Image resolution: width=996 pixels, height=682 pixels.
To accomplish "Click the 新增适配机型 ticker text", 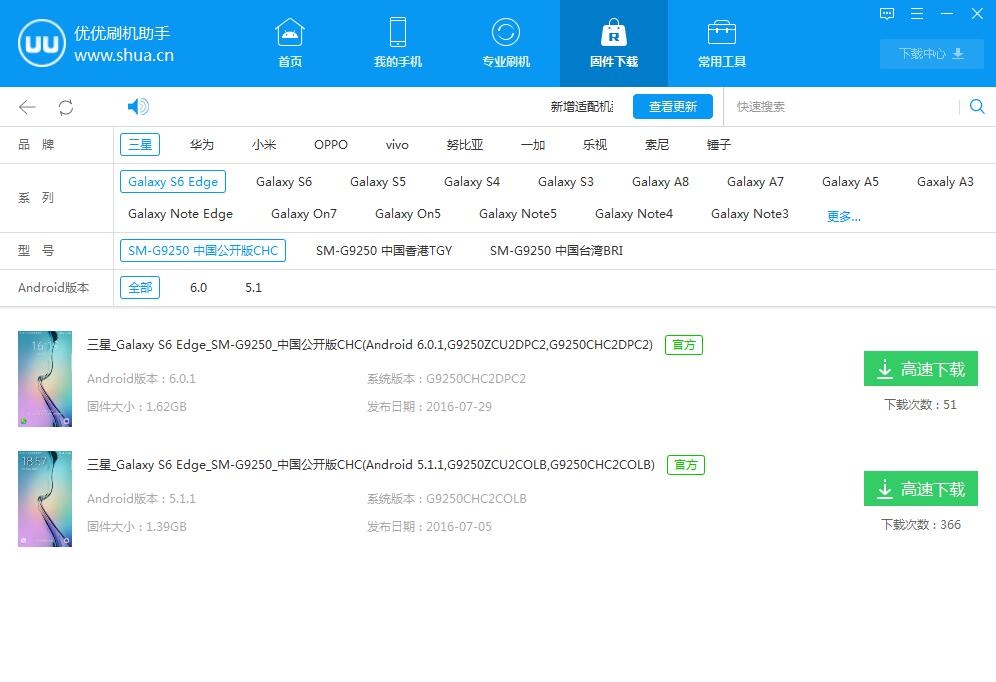I will point(582,107).
